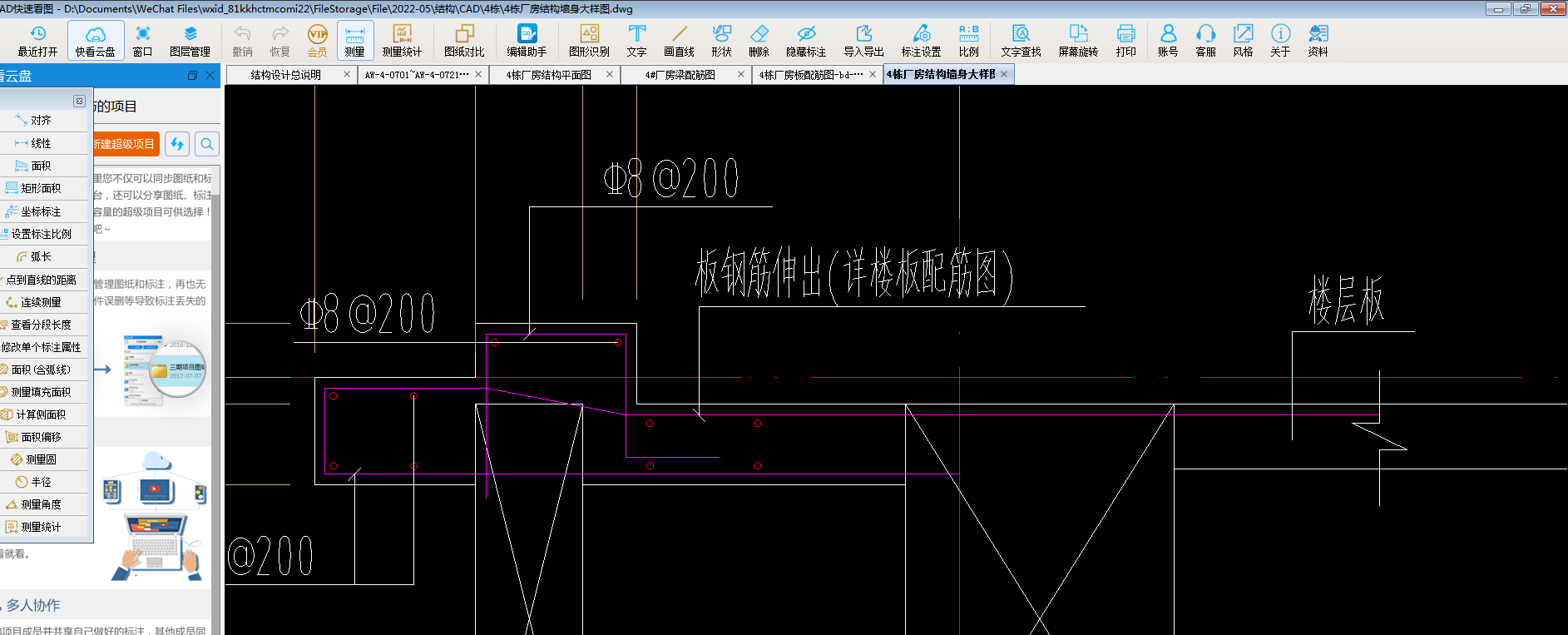Select the 文字 text tool
1568x635 pixels.
[637, 41]
